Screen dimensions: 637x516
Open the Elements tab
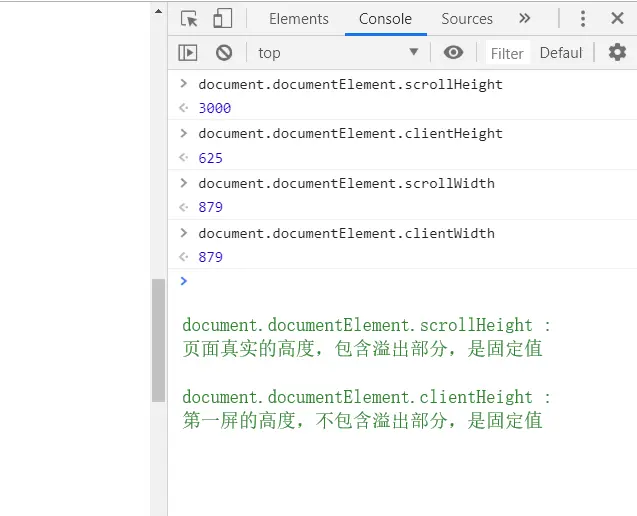299,19
